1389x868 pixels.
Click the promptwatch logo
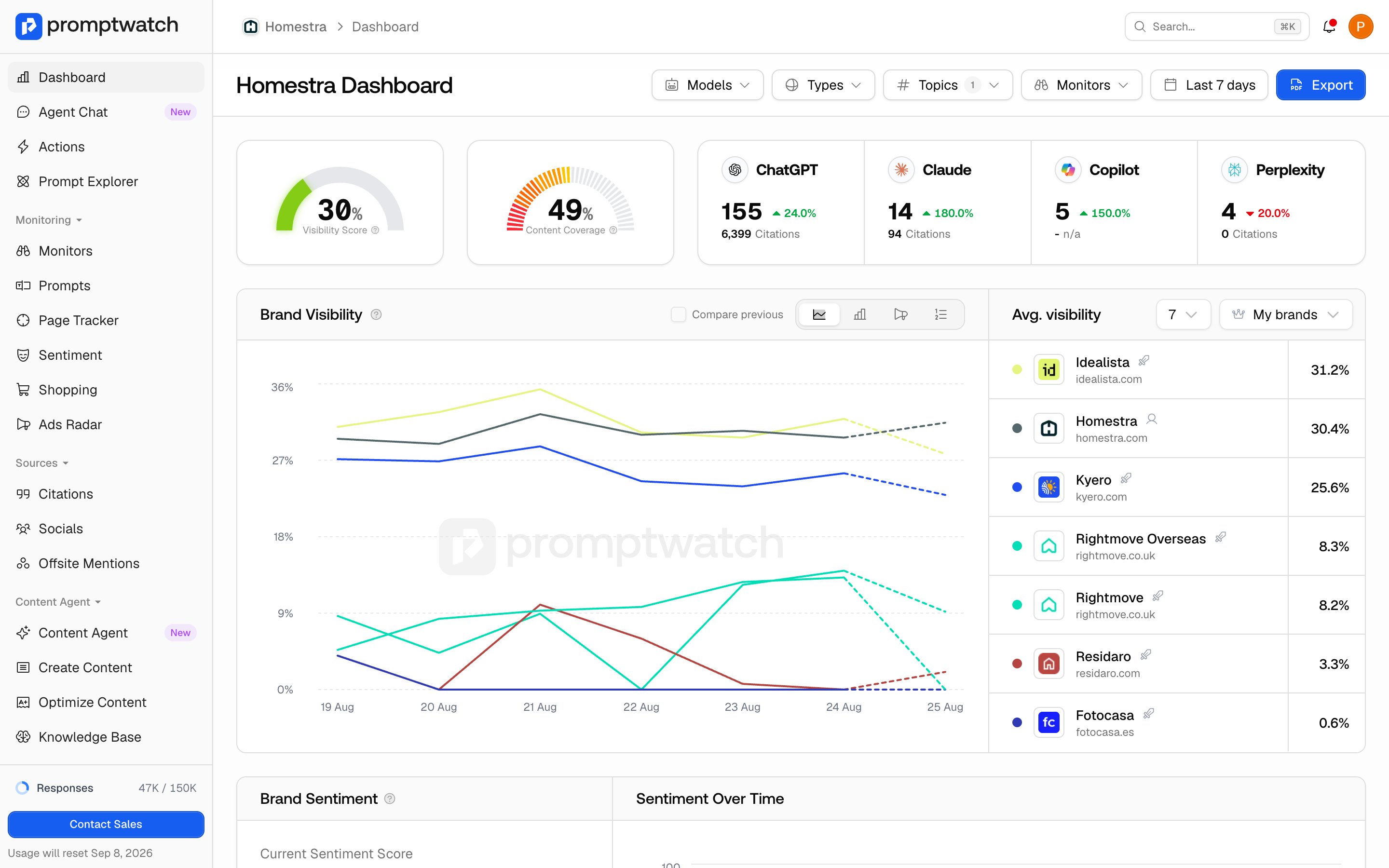click(x=96, y=26)
